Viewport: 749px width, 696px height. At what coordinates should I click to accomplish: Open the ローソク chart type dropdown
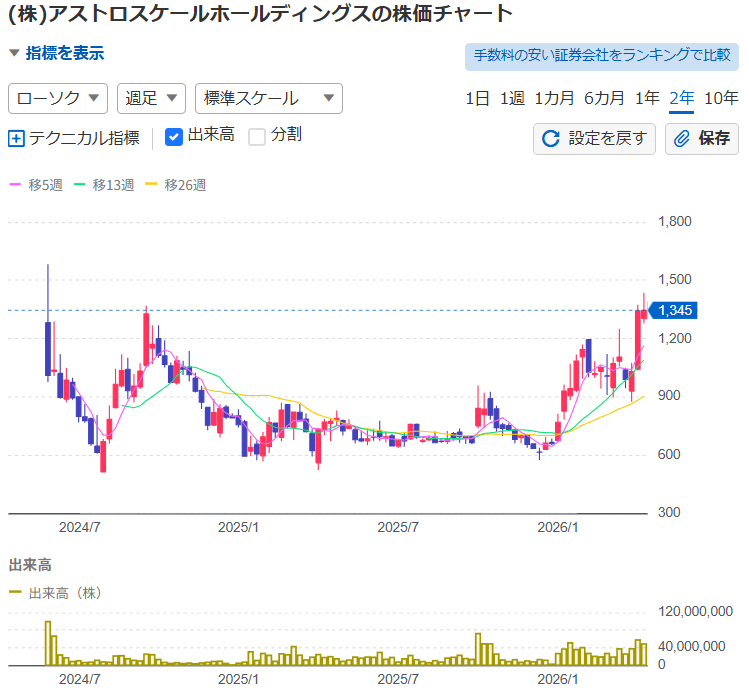(58, 98)
